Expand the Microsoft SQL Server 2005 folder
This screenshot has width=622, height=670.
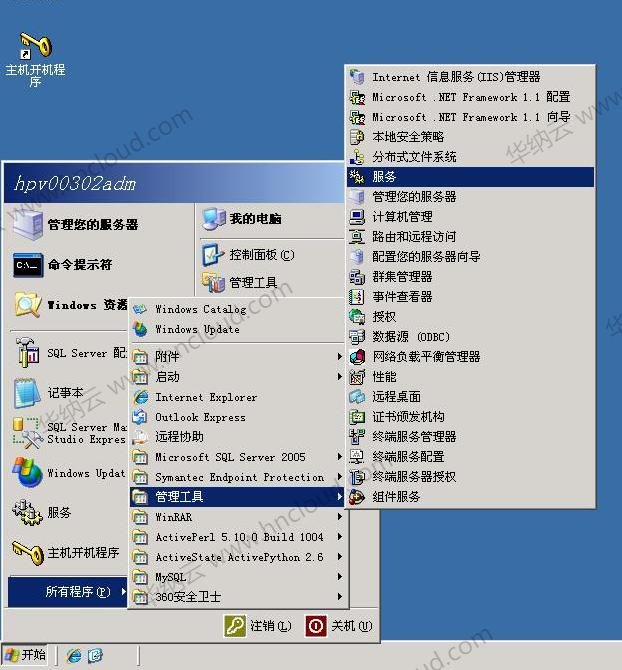pyautogui.click(x=238, y=457)
